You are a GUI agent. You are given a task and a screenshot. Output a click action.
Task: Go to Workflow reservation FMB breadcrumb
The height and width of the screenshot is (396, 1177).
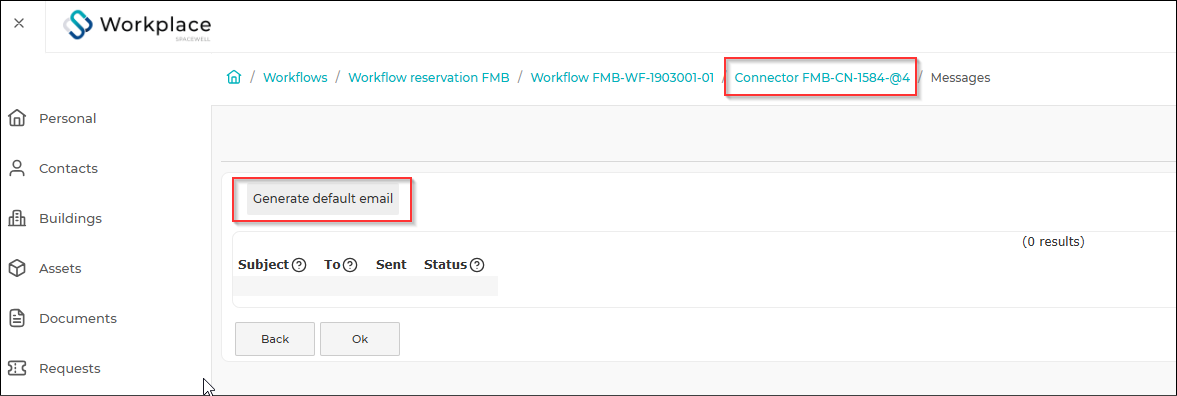click(429, 77)
